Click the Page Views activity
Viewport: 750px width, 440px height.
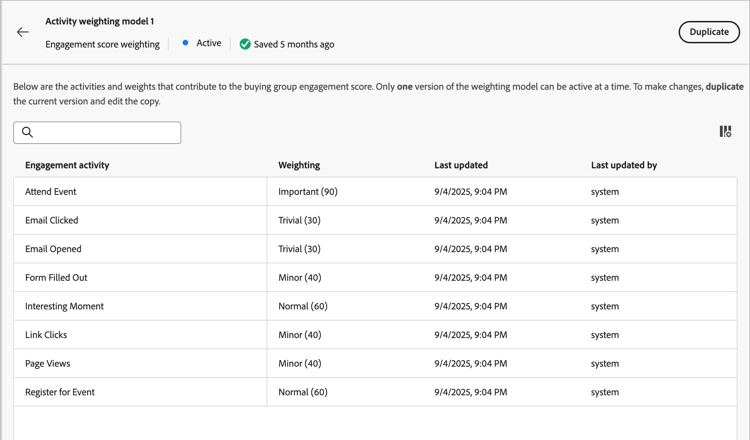click(x=48, y=364)
